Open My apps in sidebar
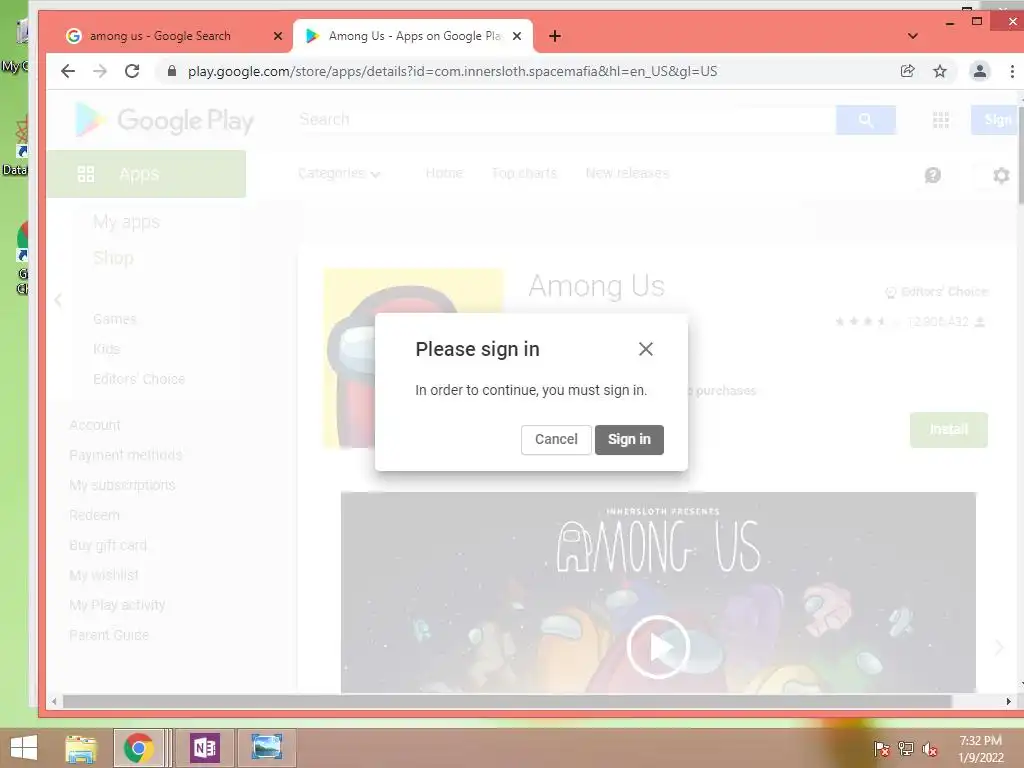 point(126,222)
